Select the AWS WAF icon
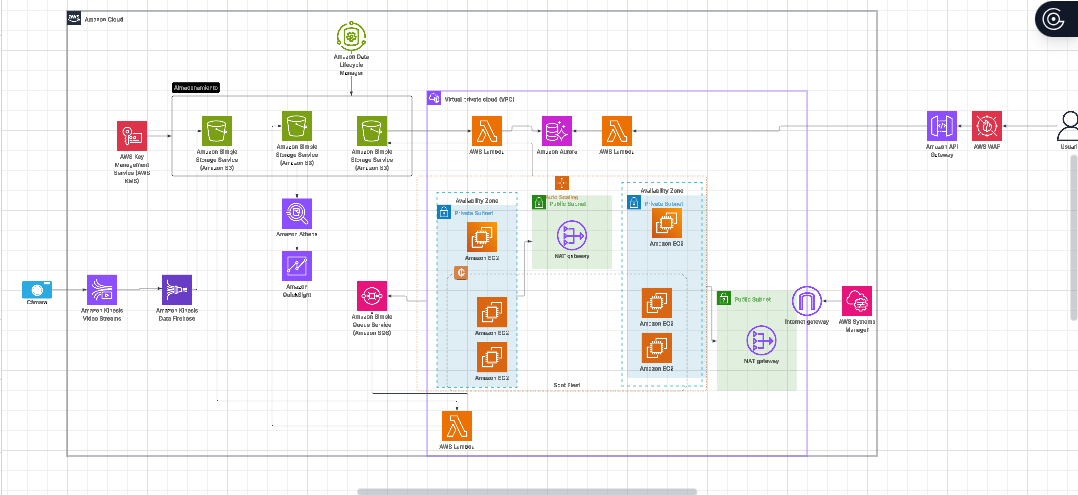Viewport: 1078px width, 495px height. 987,126
